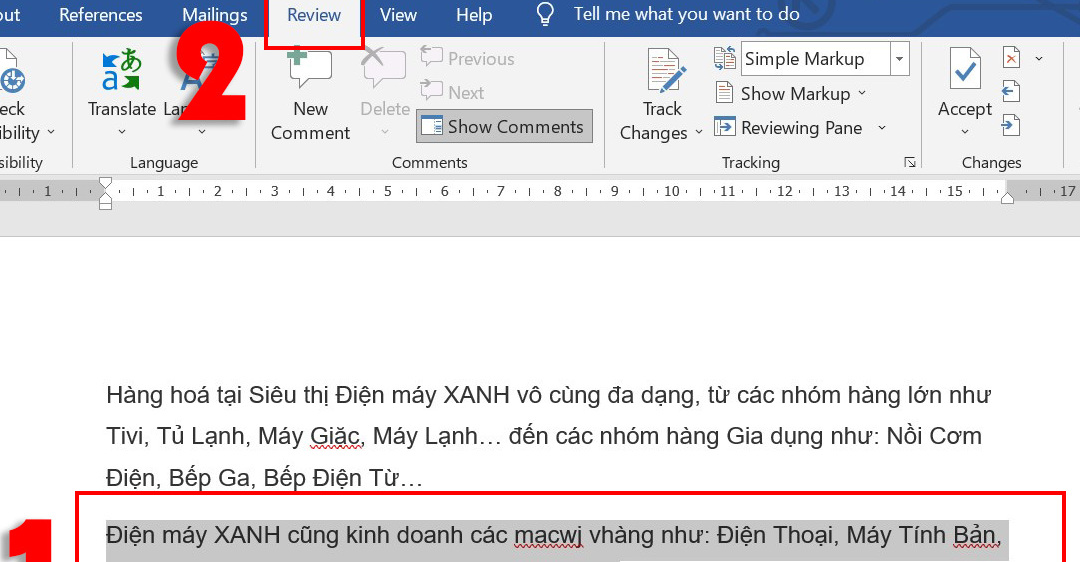Expand the Reviewing Pane dropdown arrow

click(882, 127)
